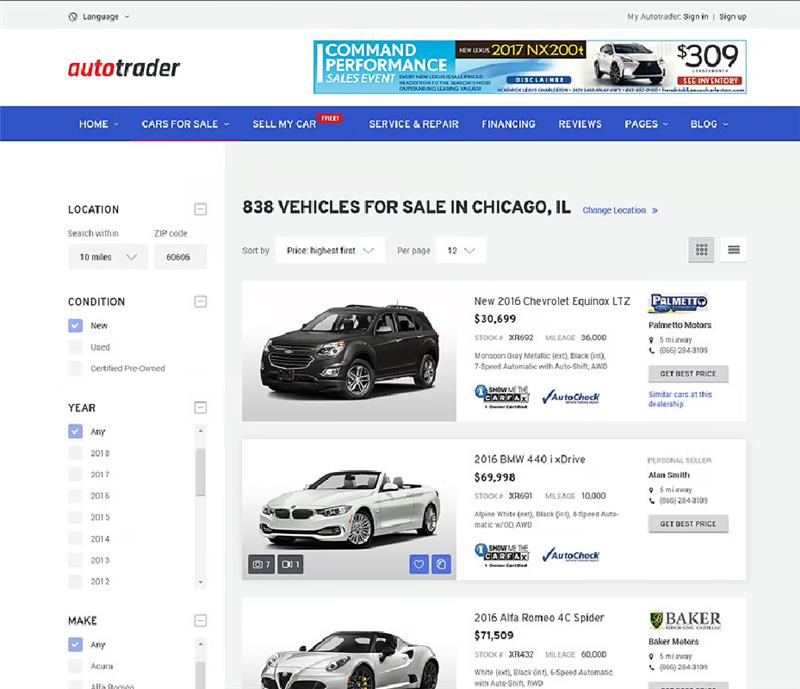
Task: Open the AutoCheck badge on Chevrolet Equinox
Action: coord(570,397)
